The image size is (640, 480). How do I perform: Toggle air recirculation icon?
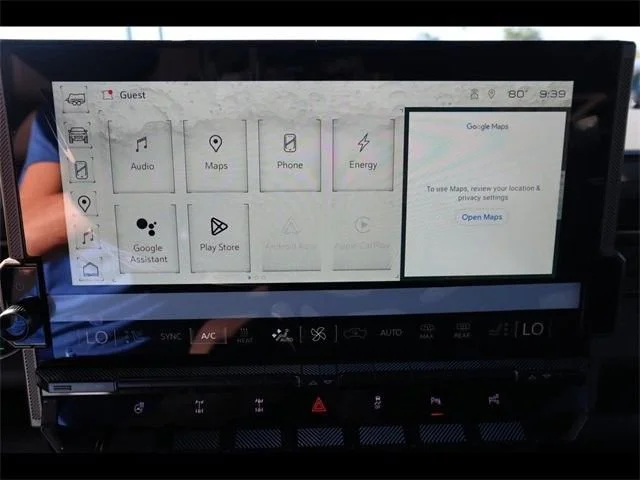355,333
